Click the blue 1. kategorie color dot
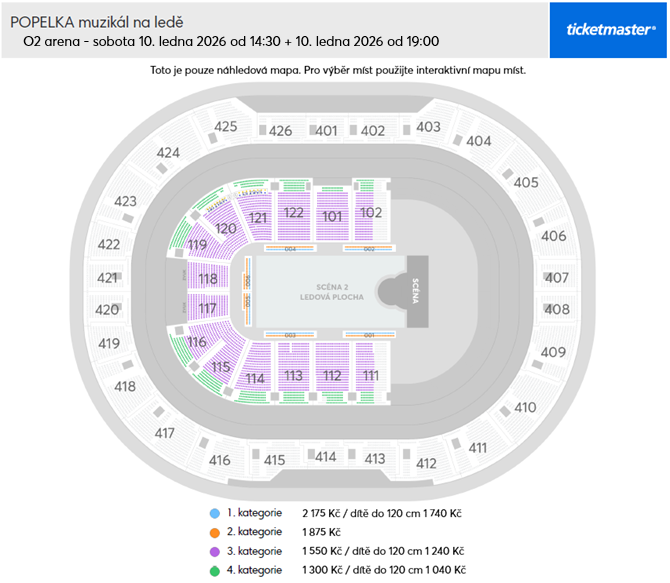This screenshot has height=583, width=670. pos(213,513)
